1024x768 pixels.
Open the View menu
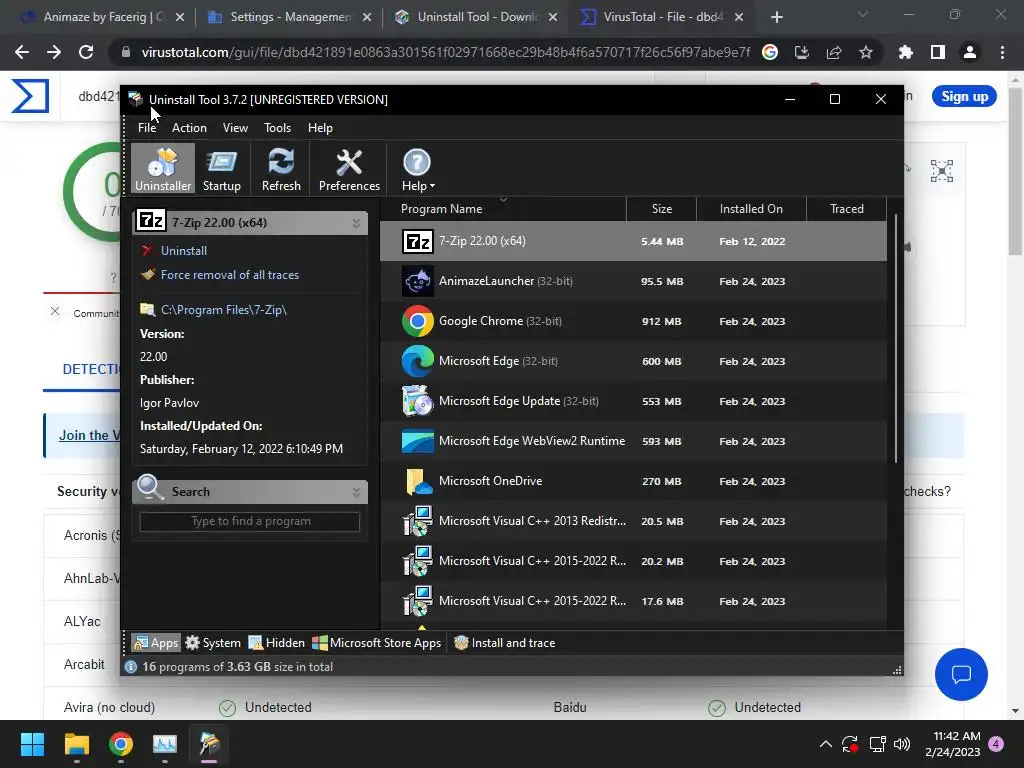tap(235, 128)
